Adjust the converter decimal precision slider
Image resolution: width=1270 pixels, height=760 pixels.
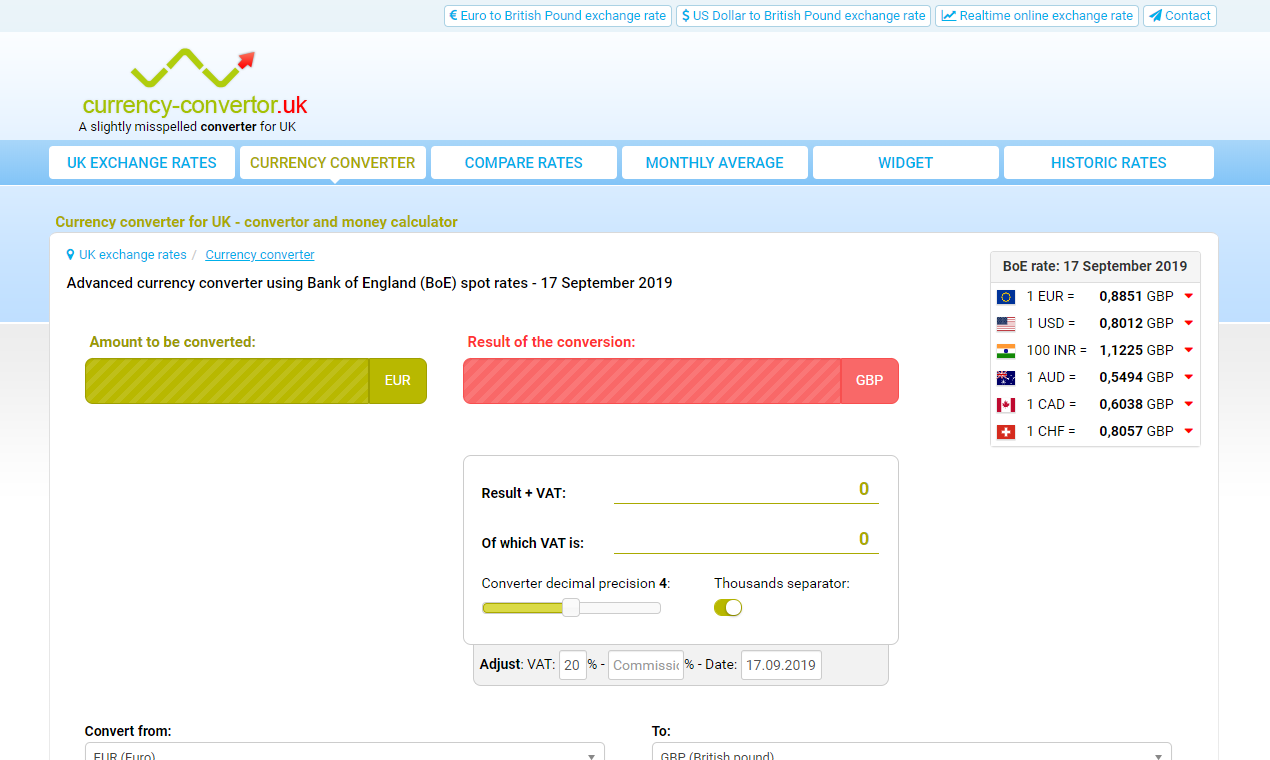(571, 607)
